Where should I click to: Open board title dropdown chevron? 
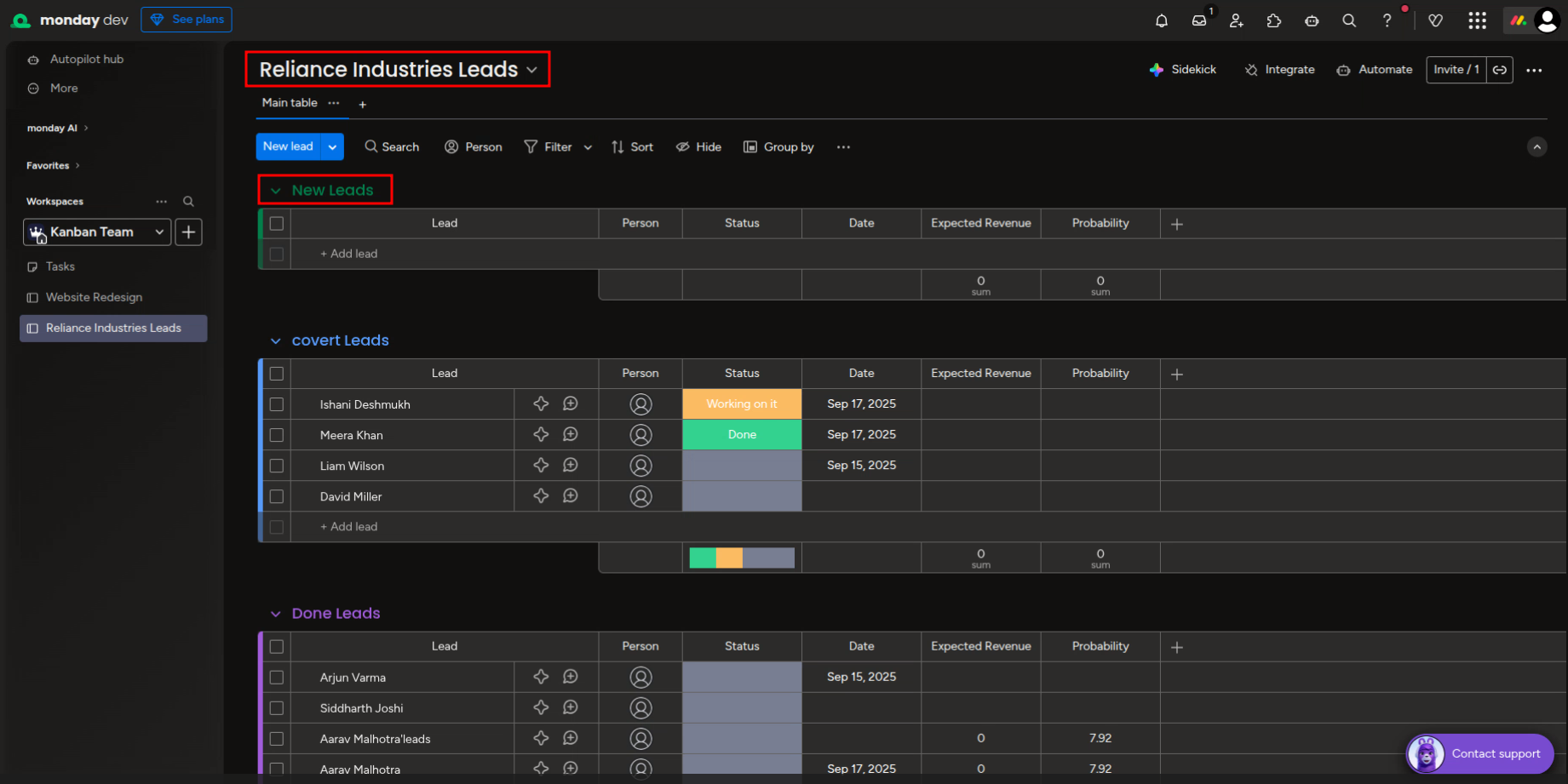[531, 70]
